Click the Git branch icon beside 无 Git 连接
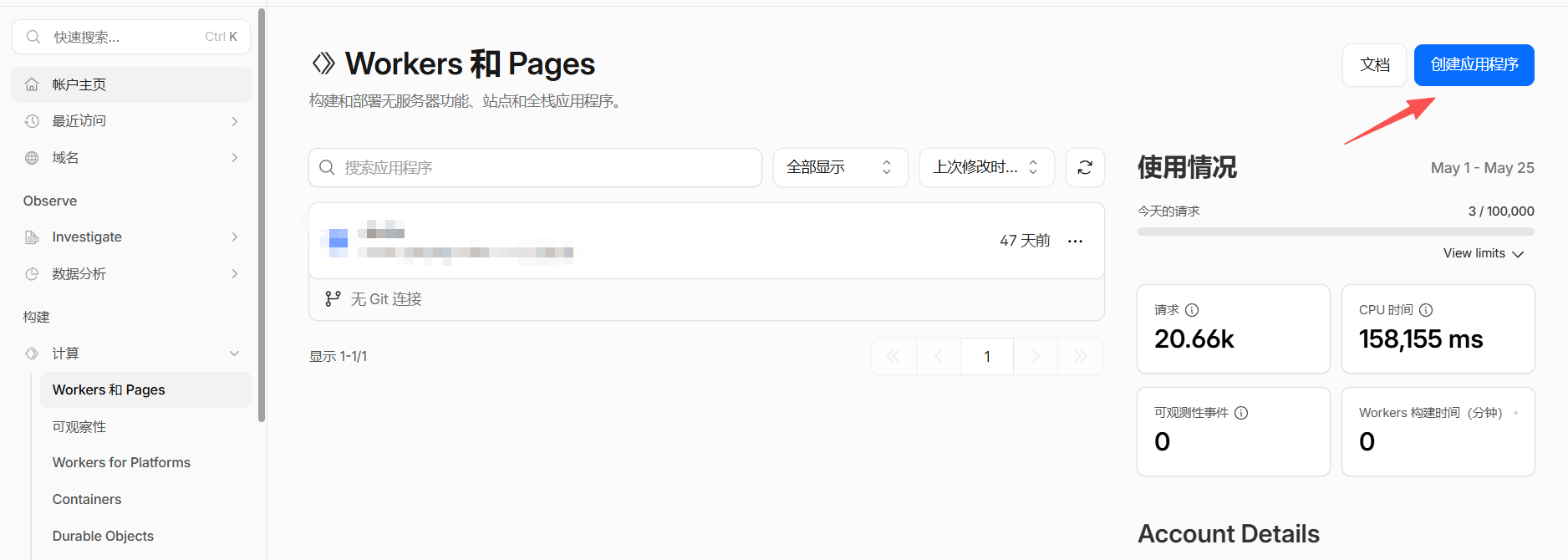This screenshot has height=560, width=1568. click(x=333, y=299)
